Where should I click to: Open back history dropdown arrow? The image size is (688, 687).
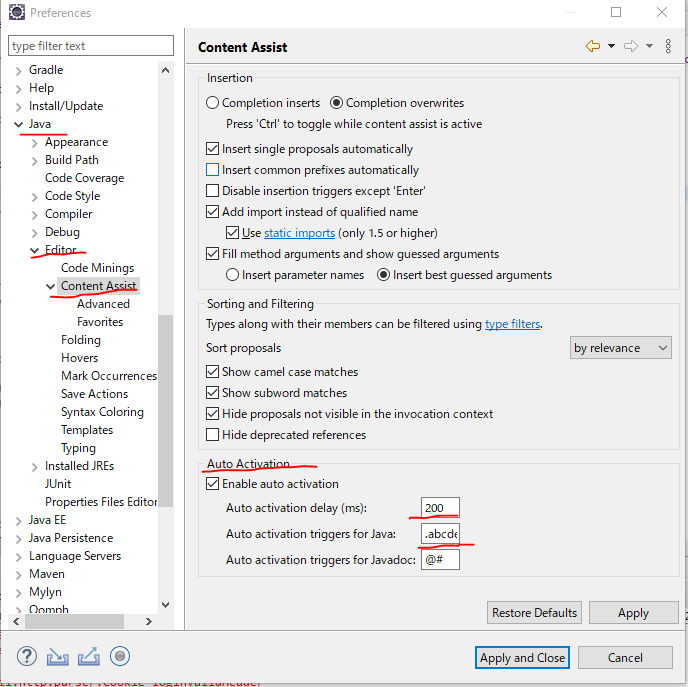611,46
